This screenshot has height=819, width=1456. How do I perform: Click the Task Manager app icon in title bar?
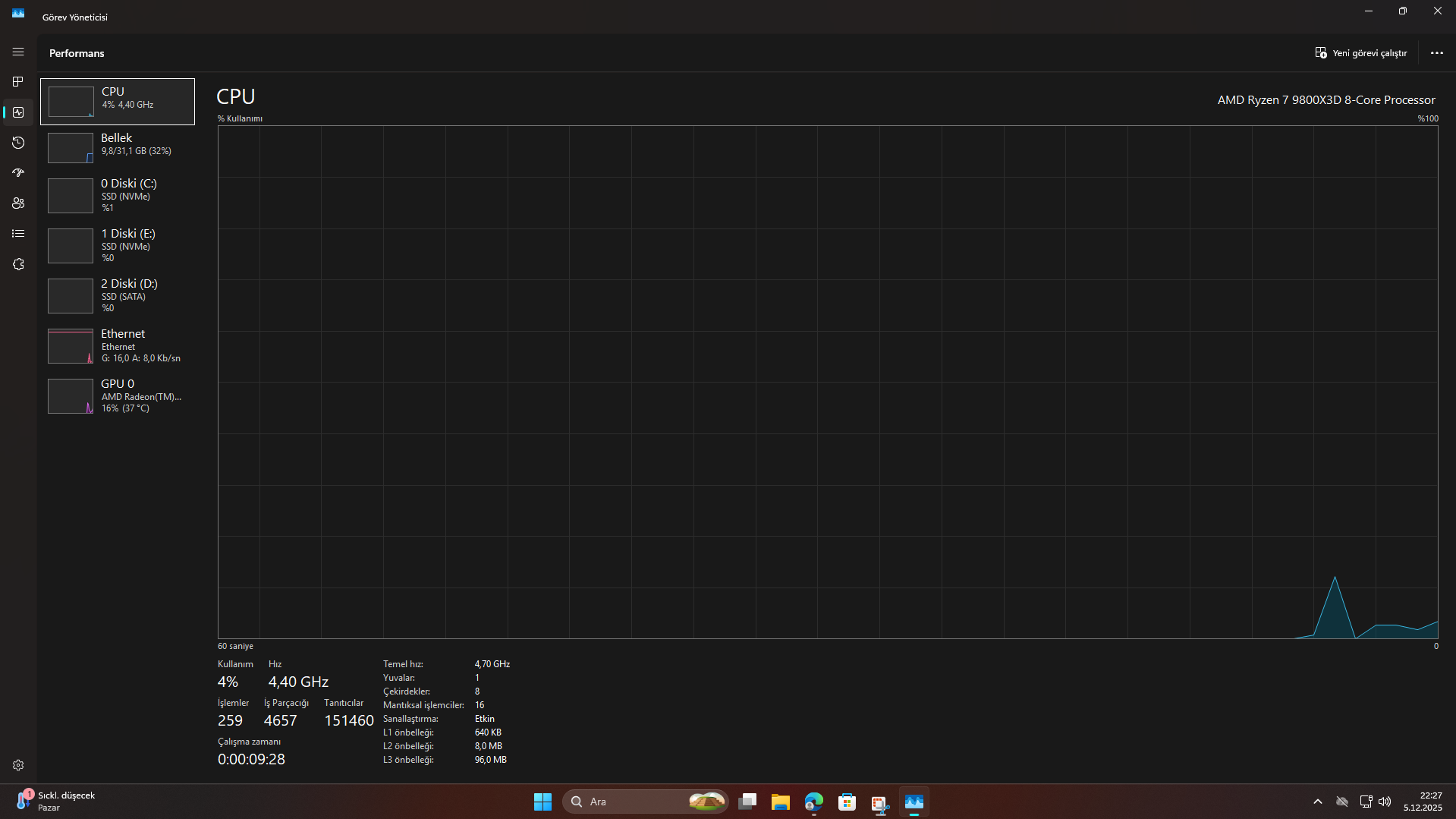tap(18, 14)
